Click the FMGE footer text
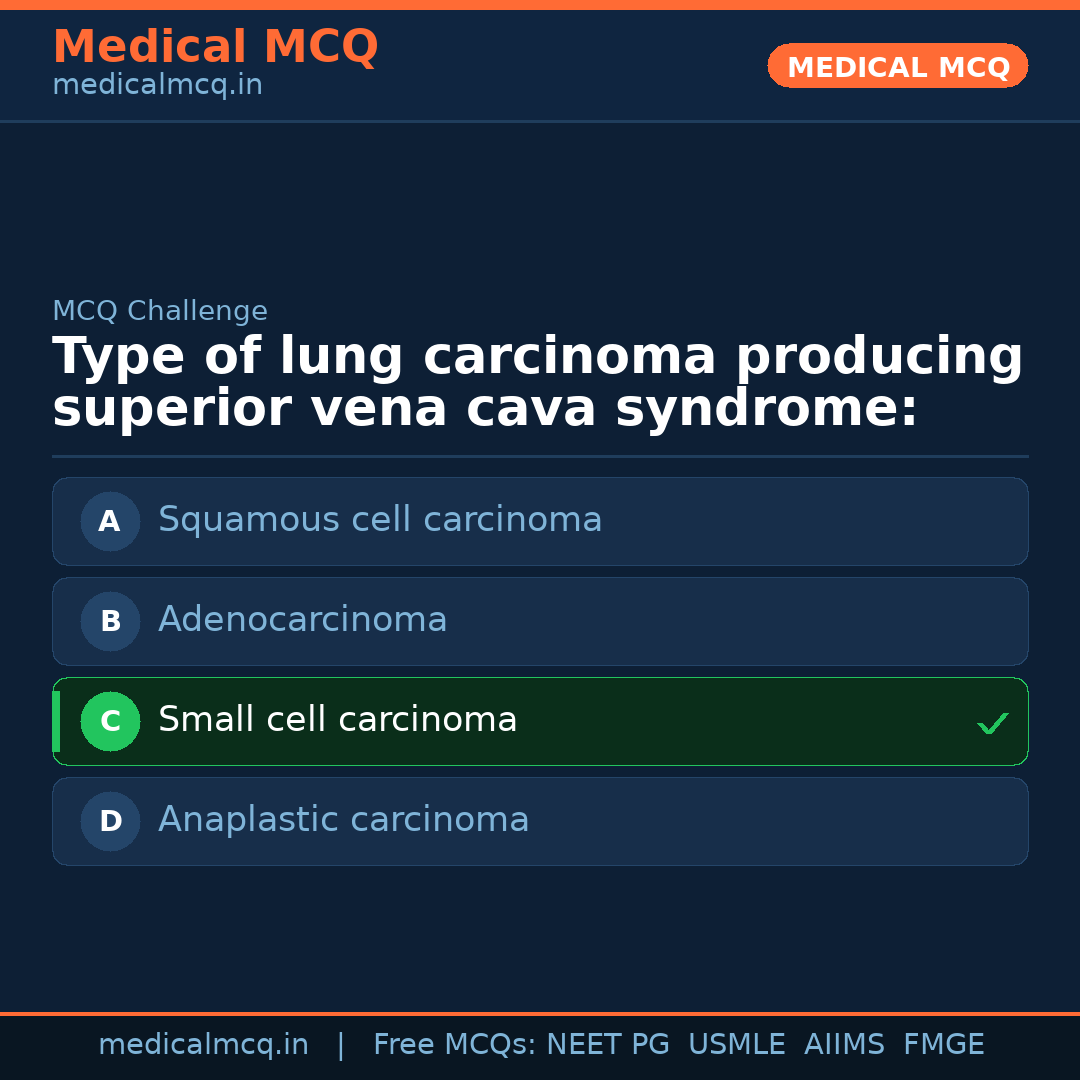The height and width of the screenshot is (1080, 1080). [x=943, y=1045]
